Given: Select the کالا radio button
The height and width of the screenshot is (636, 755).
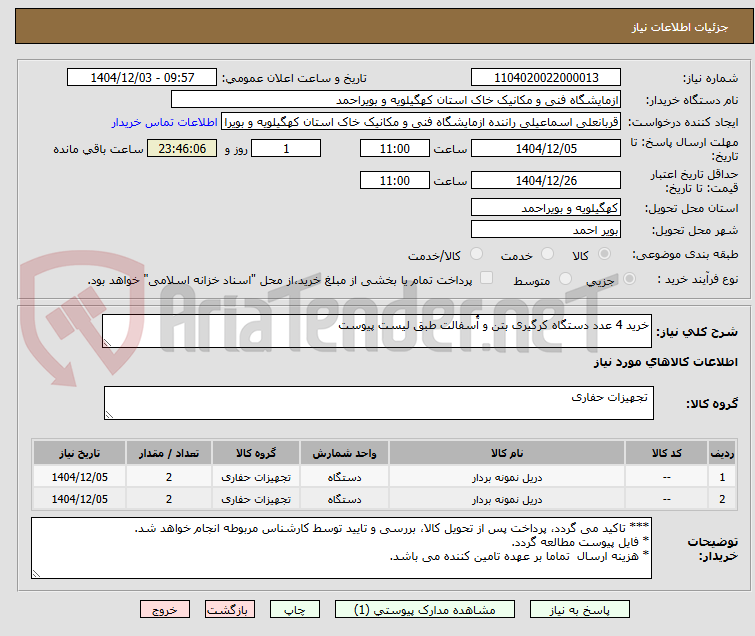Looking at the screenshot, I should point(604,253).
